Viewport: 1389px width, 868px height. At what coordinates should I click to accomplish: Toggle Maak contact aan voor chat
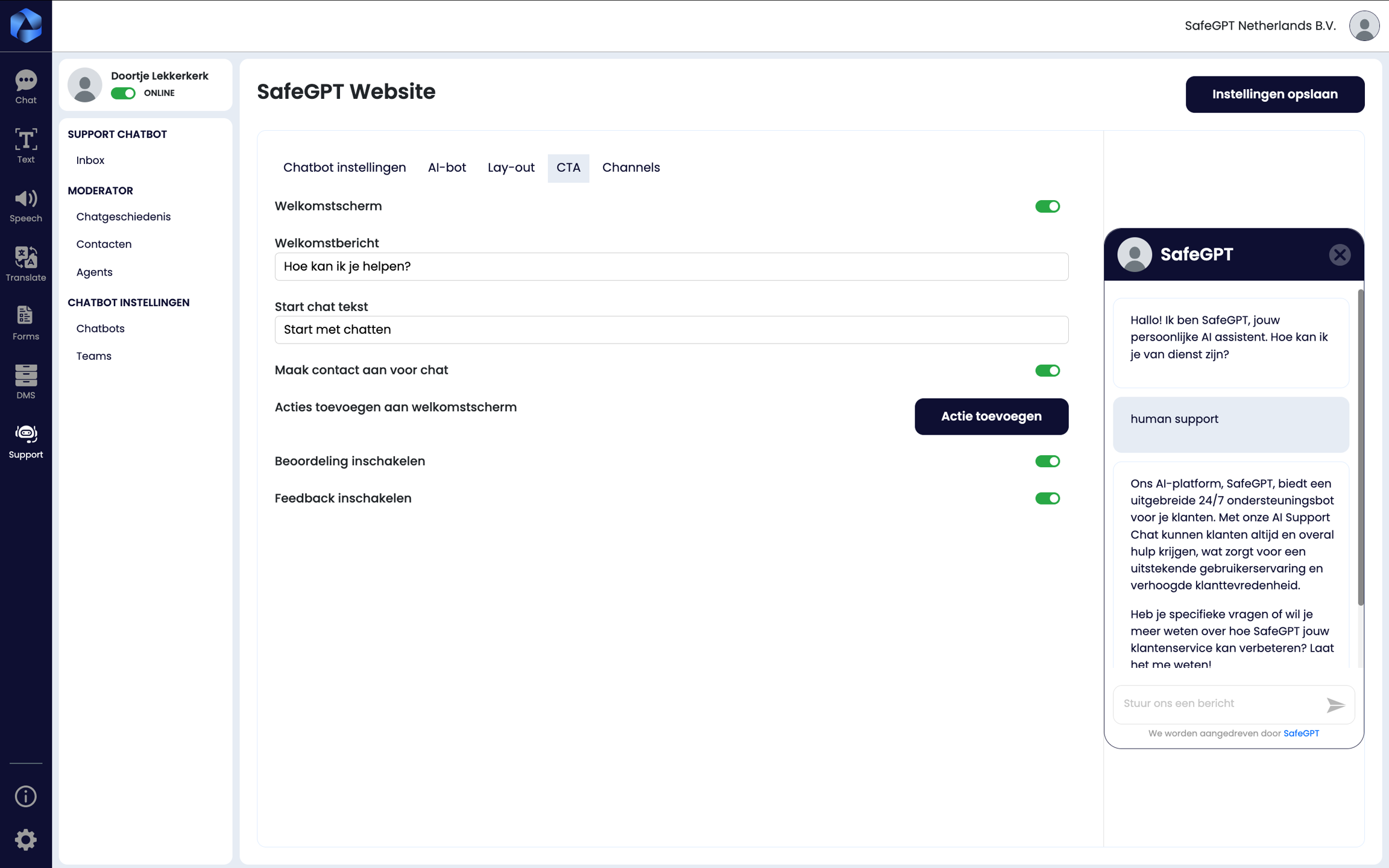(x=1047, y=371)
